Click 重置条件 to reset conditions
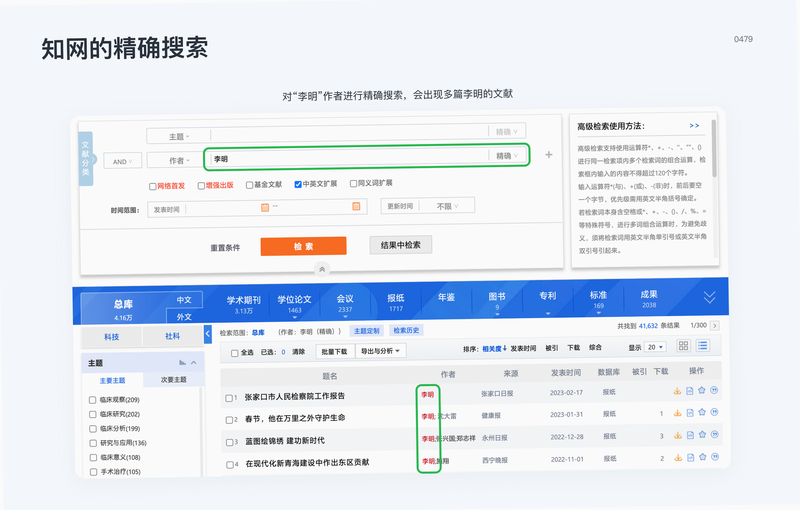The height and width of the screenshot is (510, 800). click(x=225, y=247)
